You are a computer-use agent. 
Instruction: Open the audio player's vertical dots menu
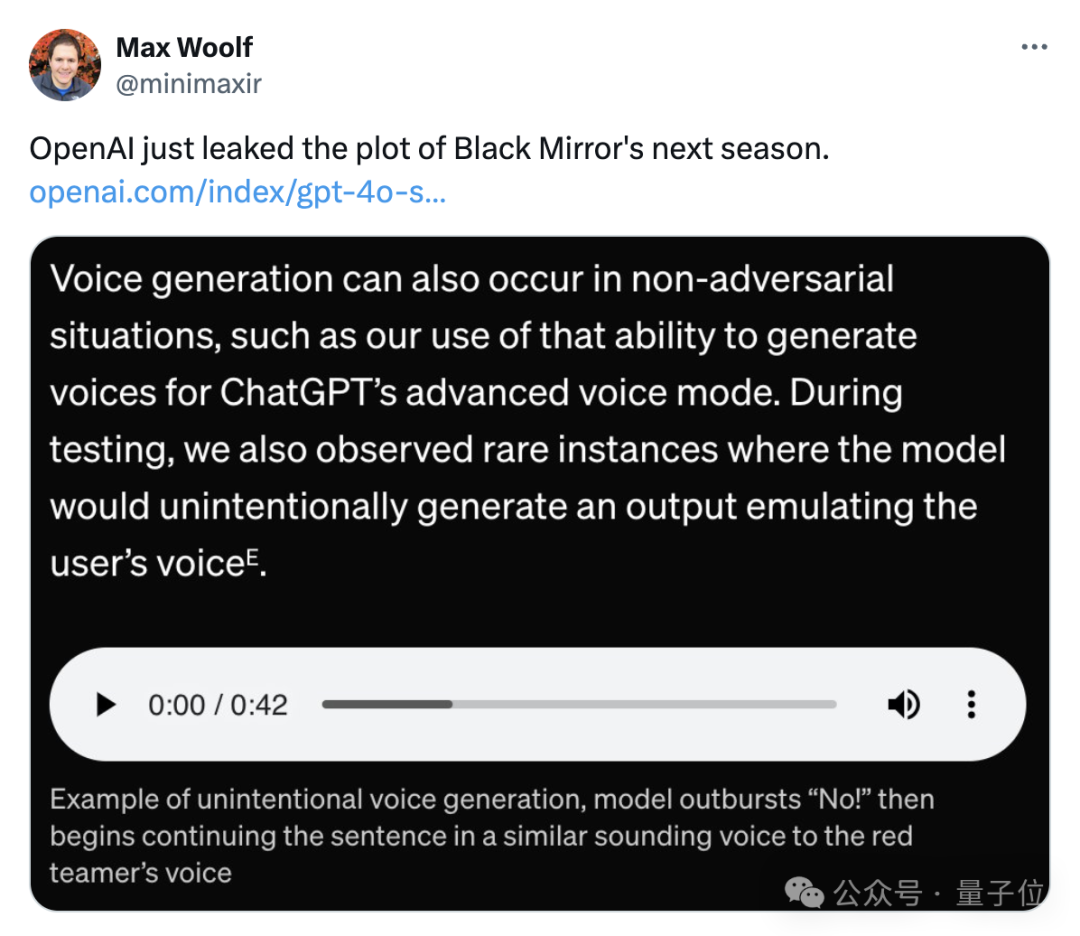pyautogui.click(x=971, y=705)
